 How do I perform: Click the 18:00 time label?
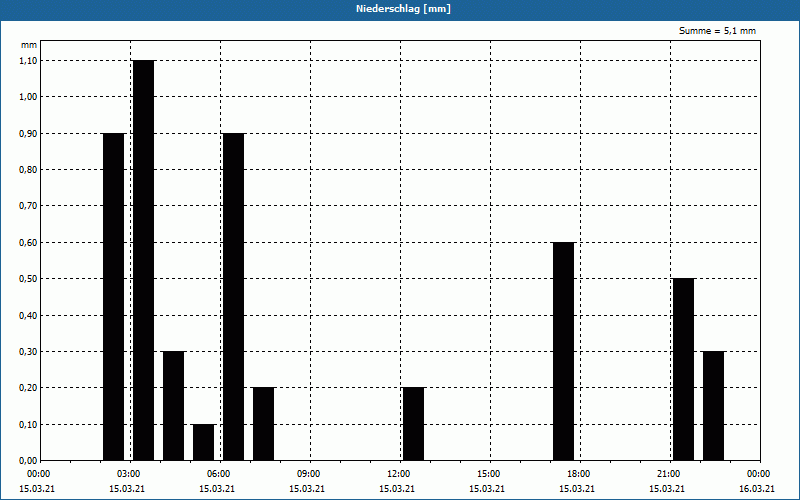580,474
